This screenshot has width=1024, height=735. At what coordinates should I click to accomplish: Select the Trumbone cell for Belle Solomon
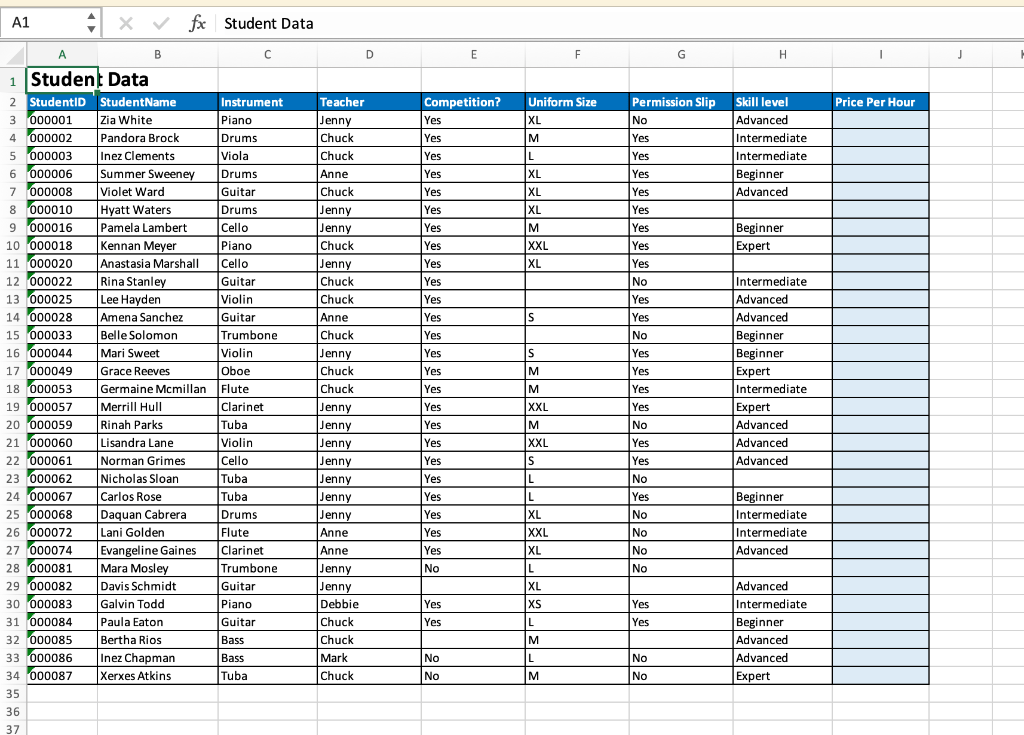coord(267,335)
